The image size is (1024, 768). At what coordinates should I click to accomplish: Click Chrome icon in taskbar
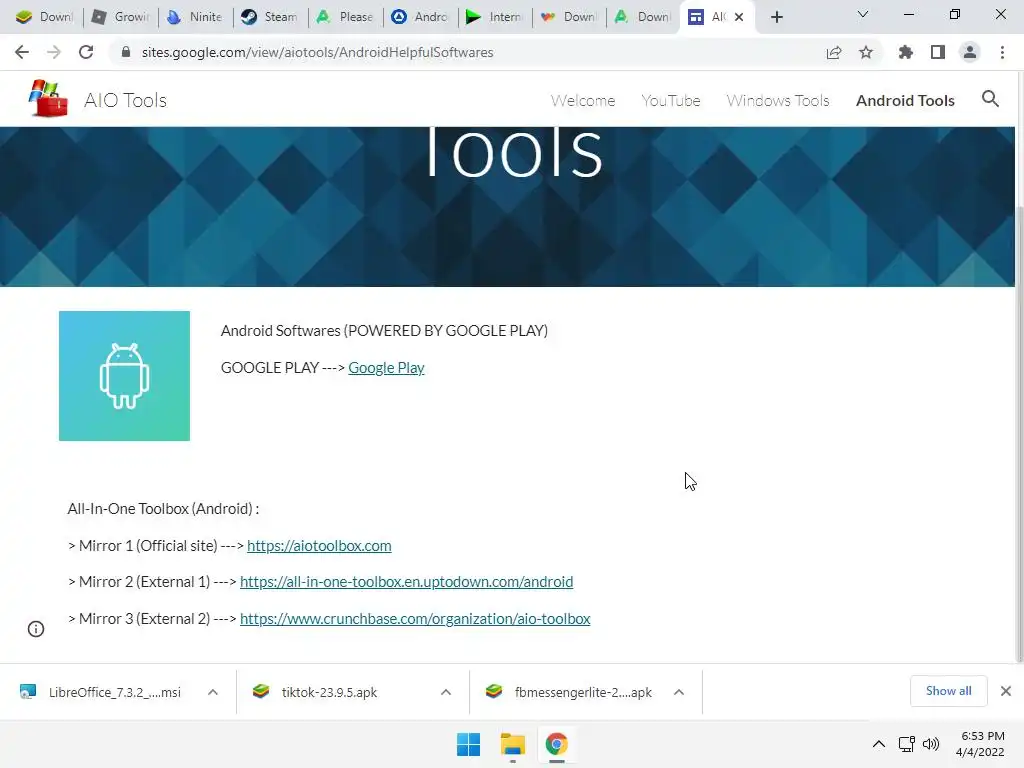[556, 744]
